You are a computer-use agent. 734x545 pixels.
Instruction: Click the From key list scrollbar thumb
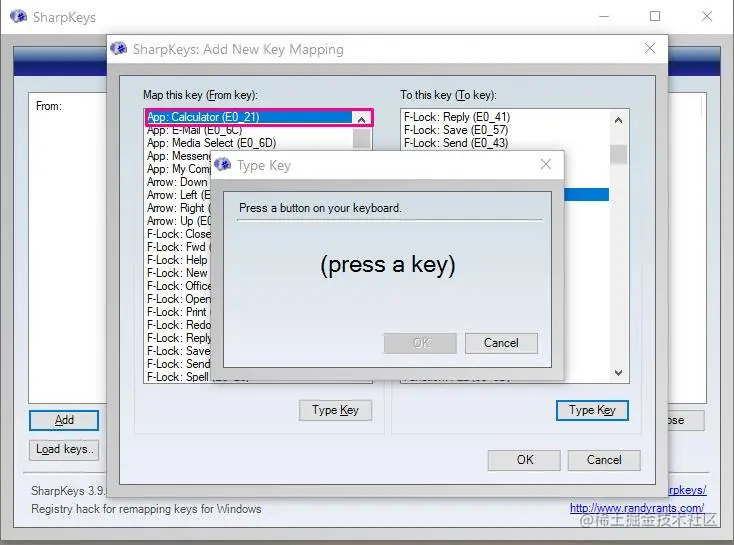coord(361,139)
